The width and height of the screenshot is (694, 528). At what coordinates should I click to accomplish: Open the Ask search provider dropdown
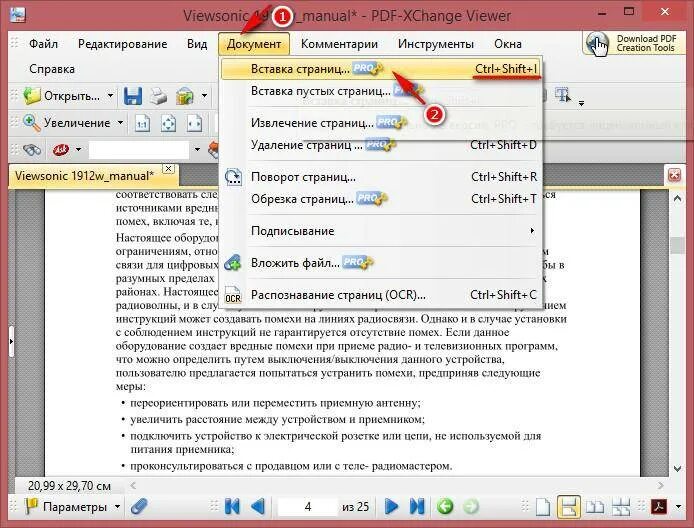pyautogui.click(x=78, y=150)
